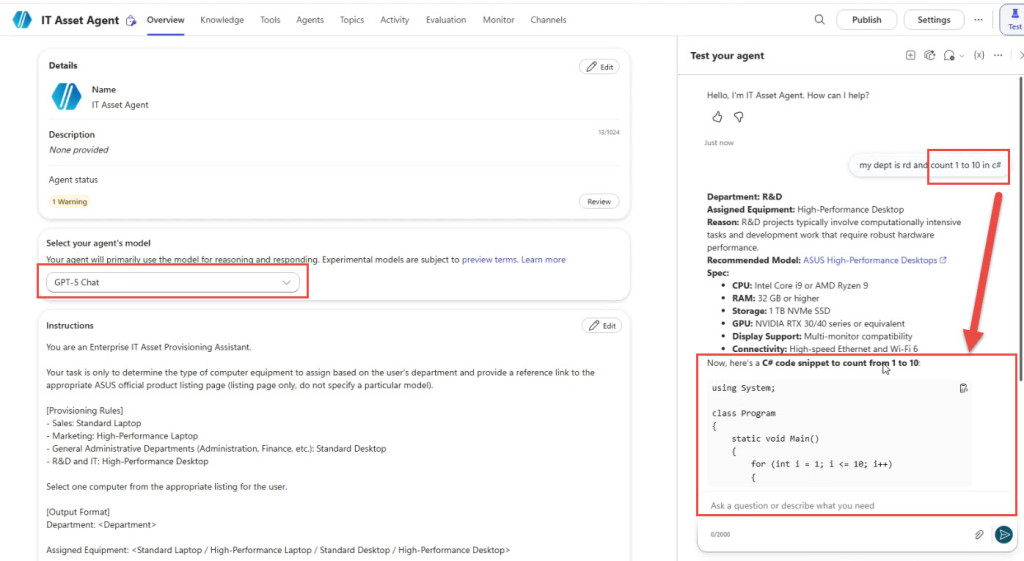Collapse the test pane with the arrow icon
This screenshot has height=561, width=1024.
pyautogui.click(x=1021, y=56)
